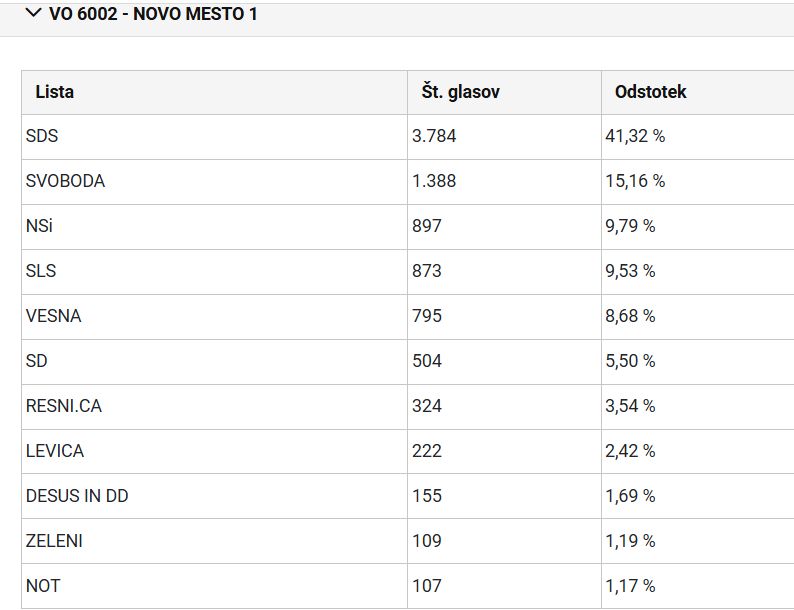The width and height of the screenshot is (794, 610).
Task: Click the ZELENI list name
Action: (x=54, y=541)
